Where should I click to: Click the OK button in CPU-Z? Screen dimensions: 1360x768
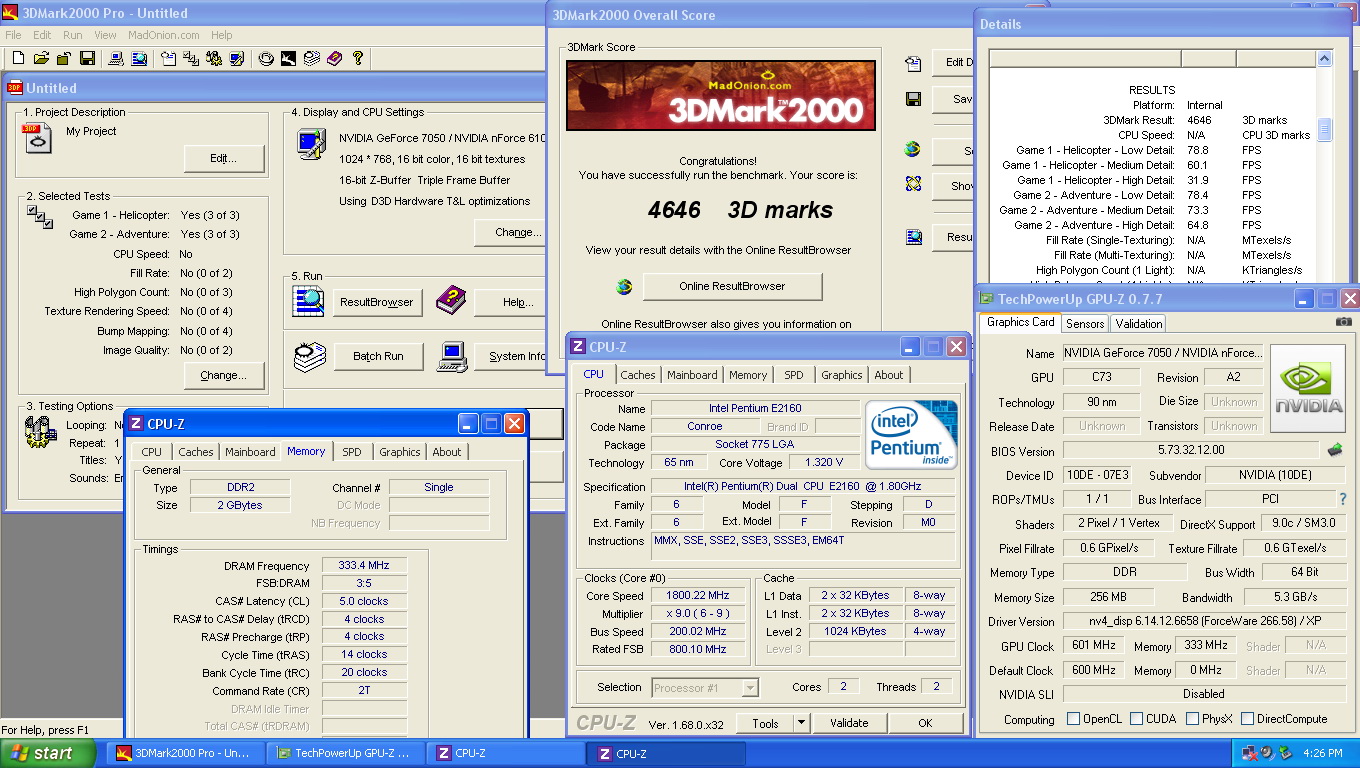point(925,723)
